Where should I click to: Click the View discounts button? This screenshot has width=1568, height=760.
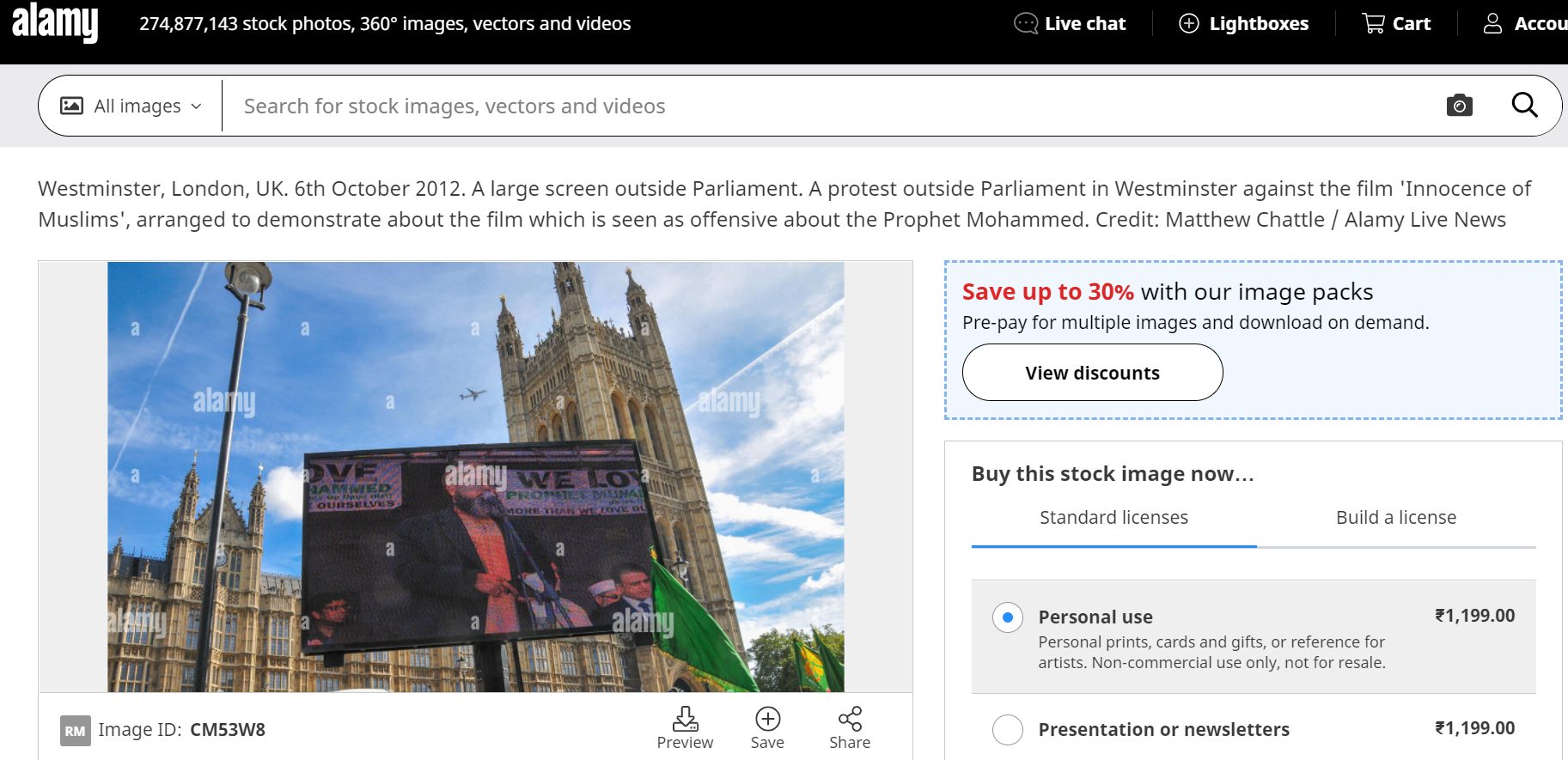pyautogui.click(x=1092, y=373)
